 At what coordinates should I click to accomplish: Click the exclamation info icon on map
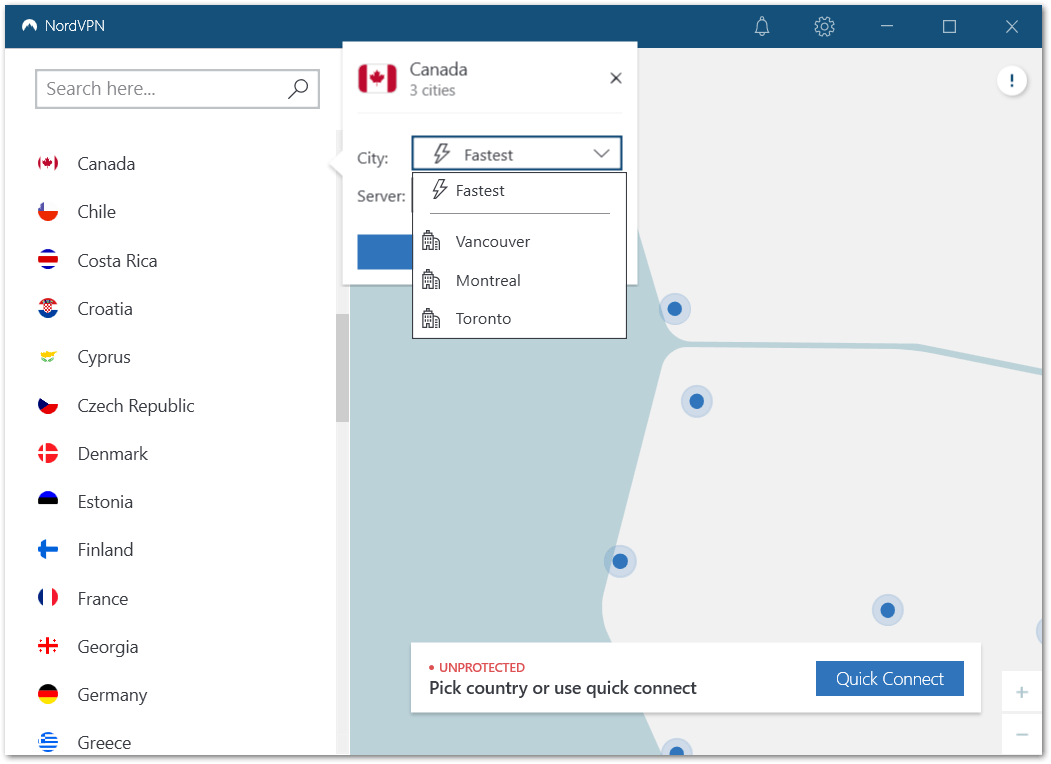tap(1011, 81)
